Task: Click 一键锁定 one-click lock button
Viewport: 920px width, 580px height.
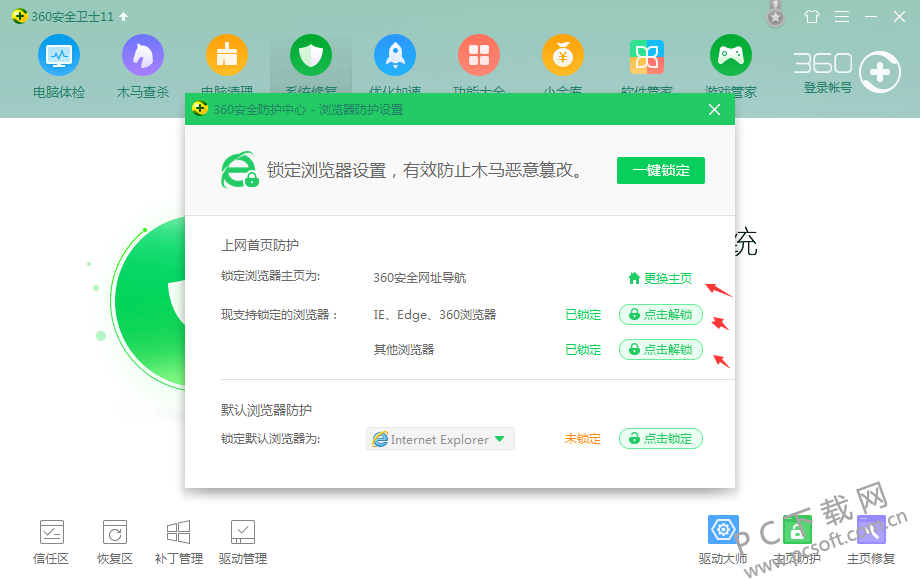Action: click(x=661, y=171)
